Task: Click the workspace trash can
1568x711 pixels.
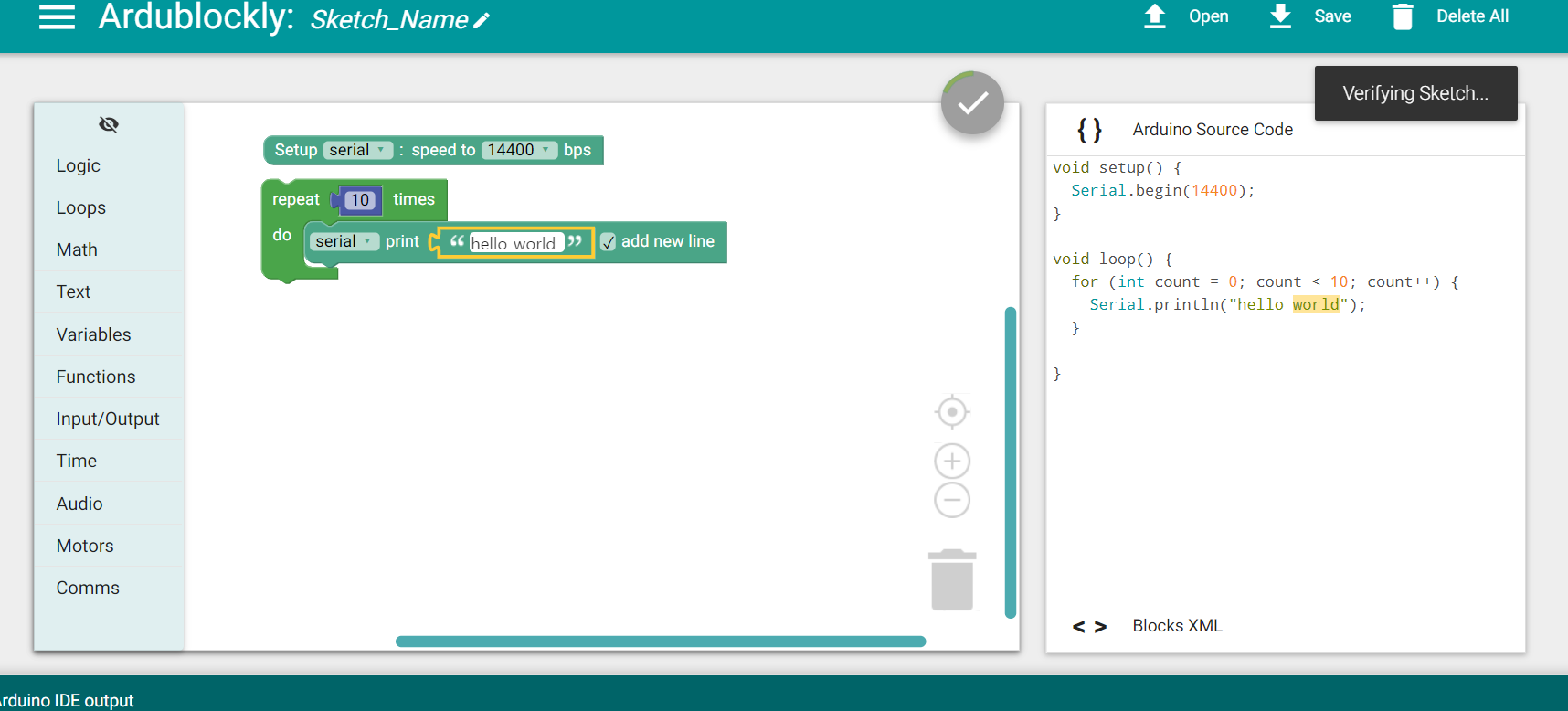Action: point(952,579)
